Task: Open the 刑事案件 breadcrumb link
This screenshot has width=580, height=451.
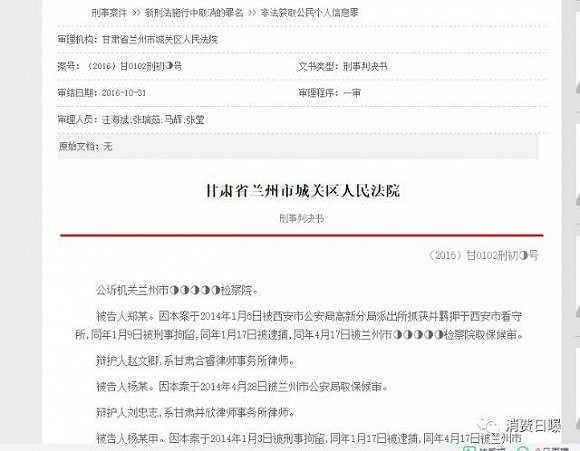Action: pos(109,13)
